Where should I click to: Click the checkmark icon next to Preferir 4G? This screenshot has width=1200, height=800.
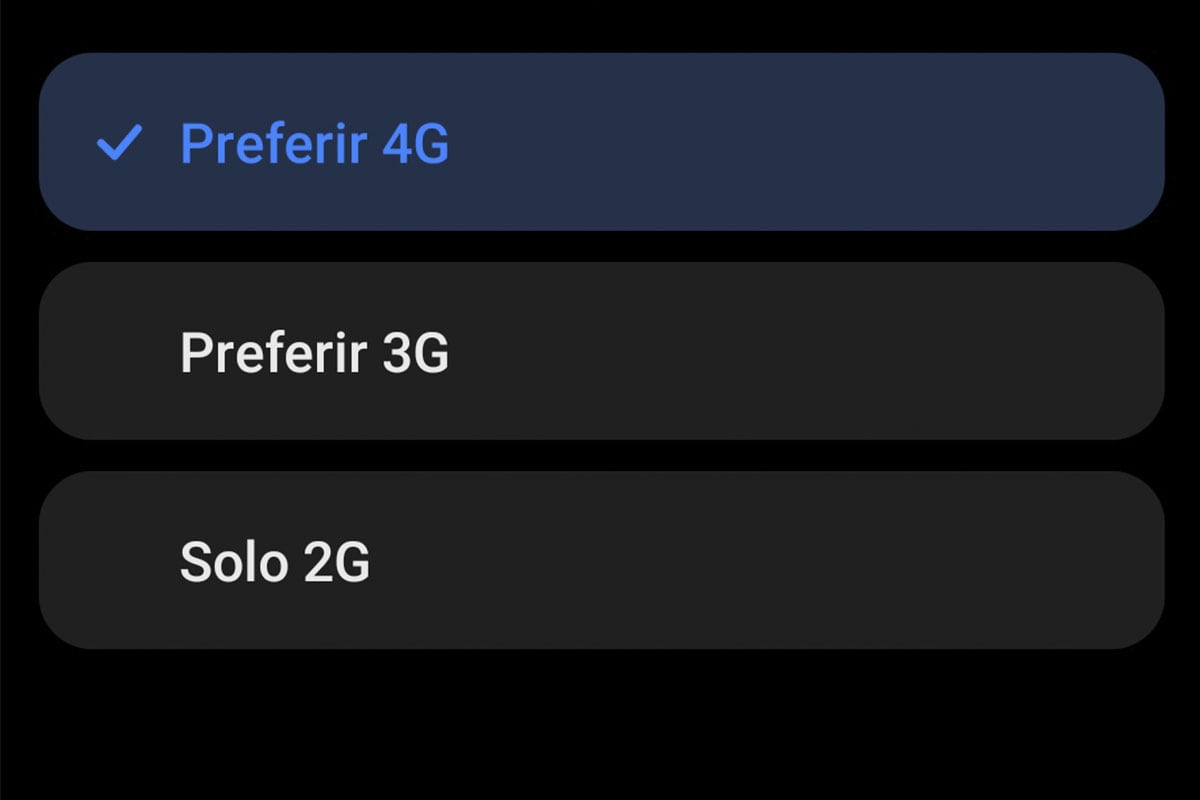pos(117,144)
